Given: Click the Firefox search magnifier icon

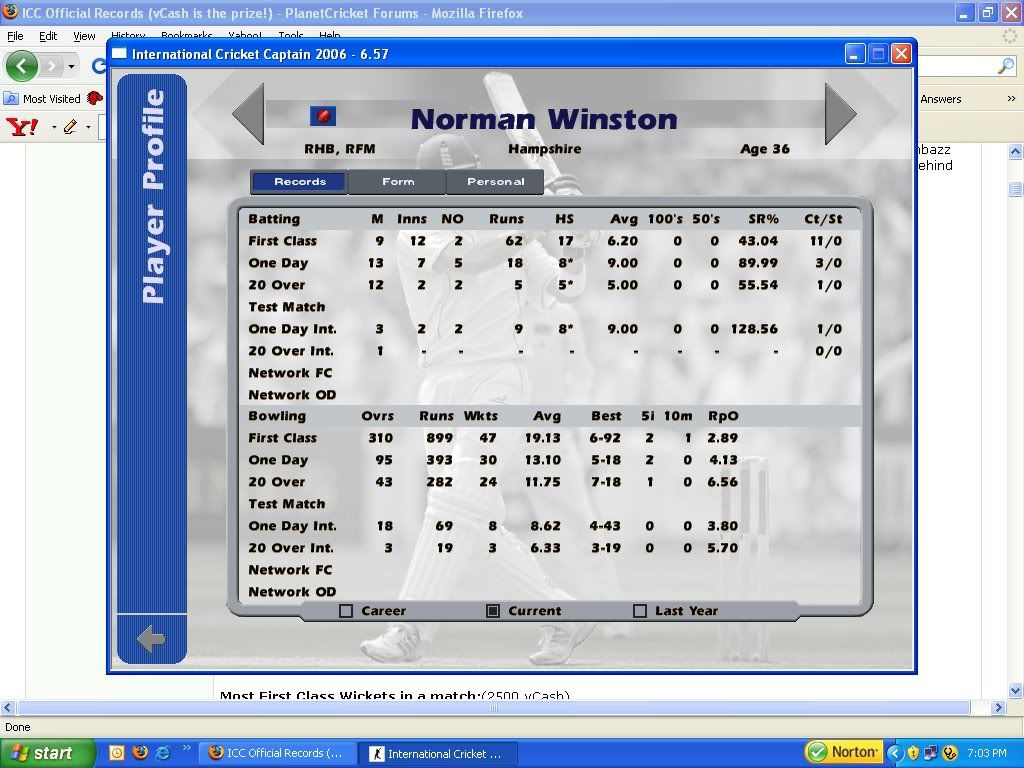Looking at the screenshot, I should point(1006,65).
